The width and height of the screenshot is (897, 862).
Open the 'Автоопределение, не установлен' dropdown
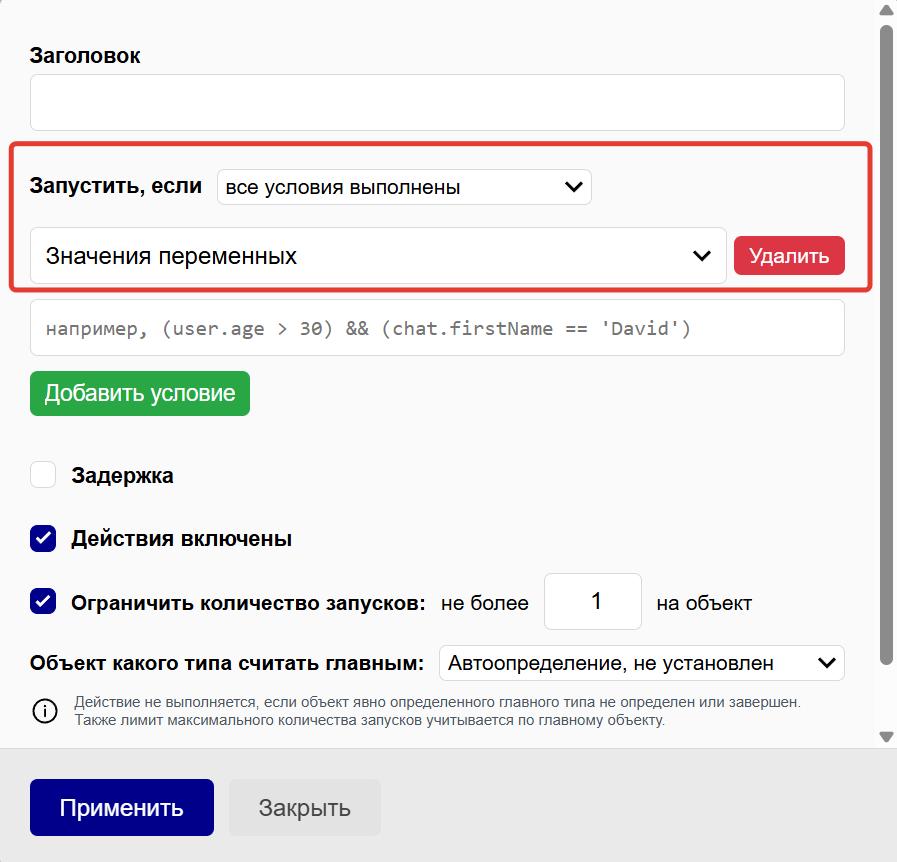(641, 663)
